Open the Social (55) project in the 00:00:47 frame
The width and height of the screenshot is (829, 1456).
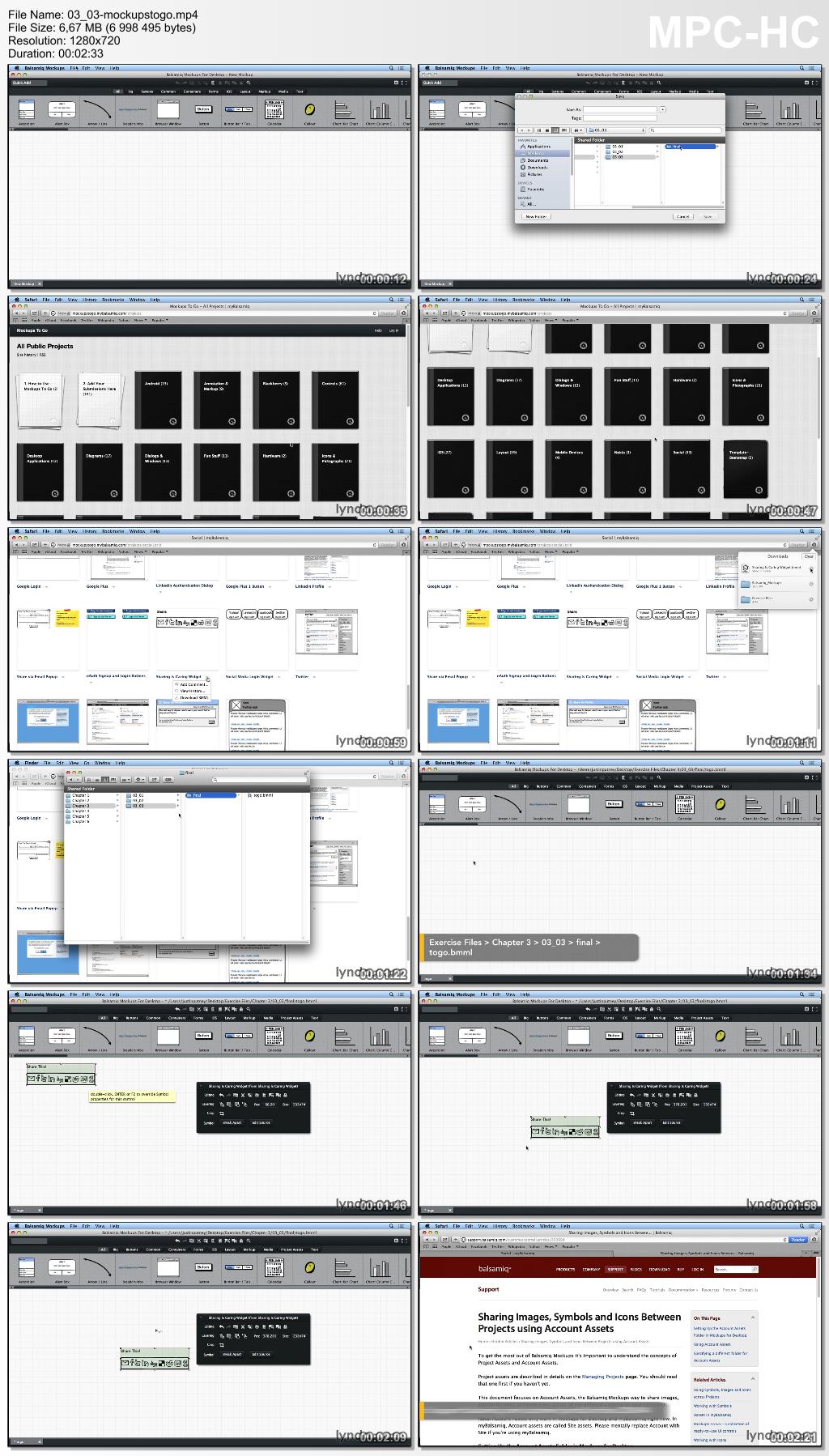[x=687, y=469]
